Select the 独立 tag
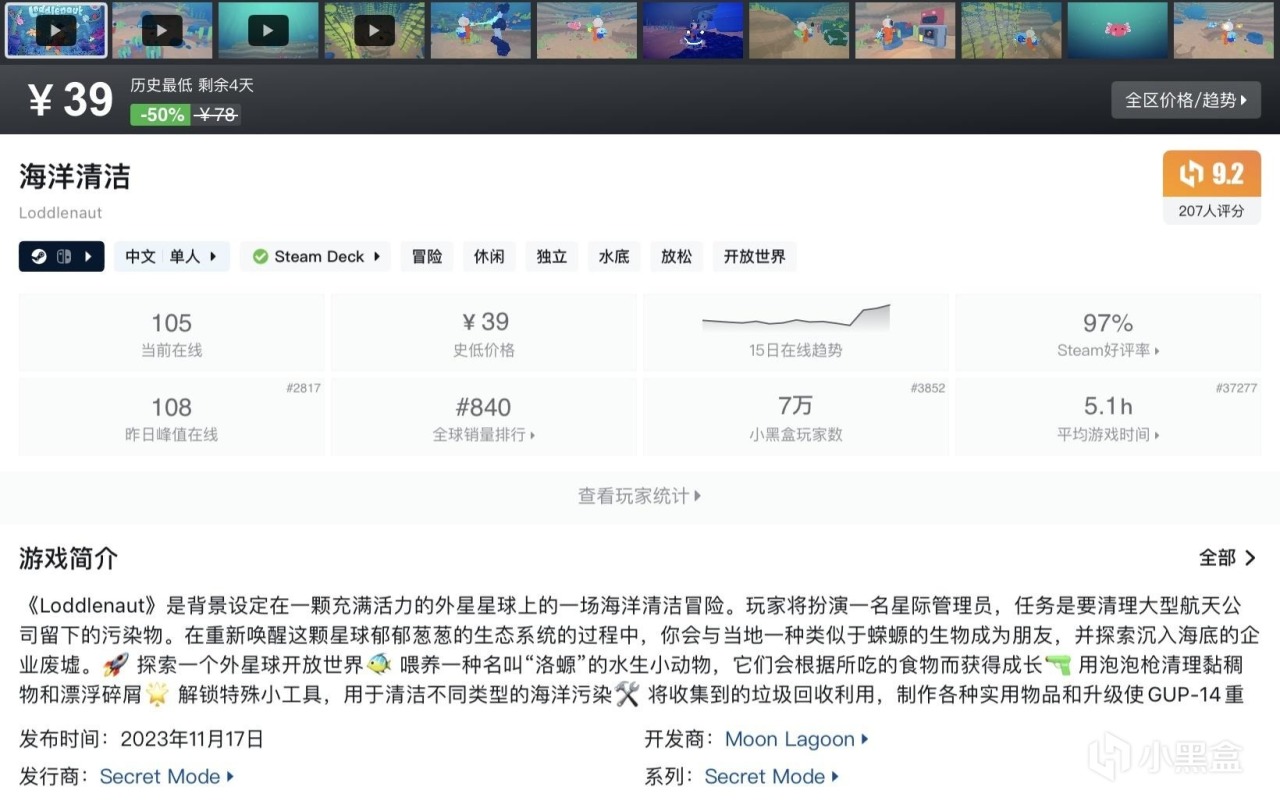Image resolution: width=1280 pixels, height=801 pixels. (551, 257)
